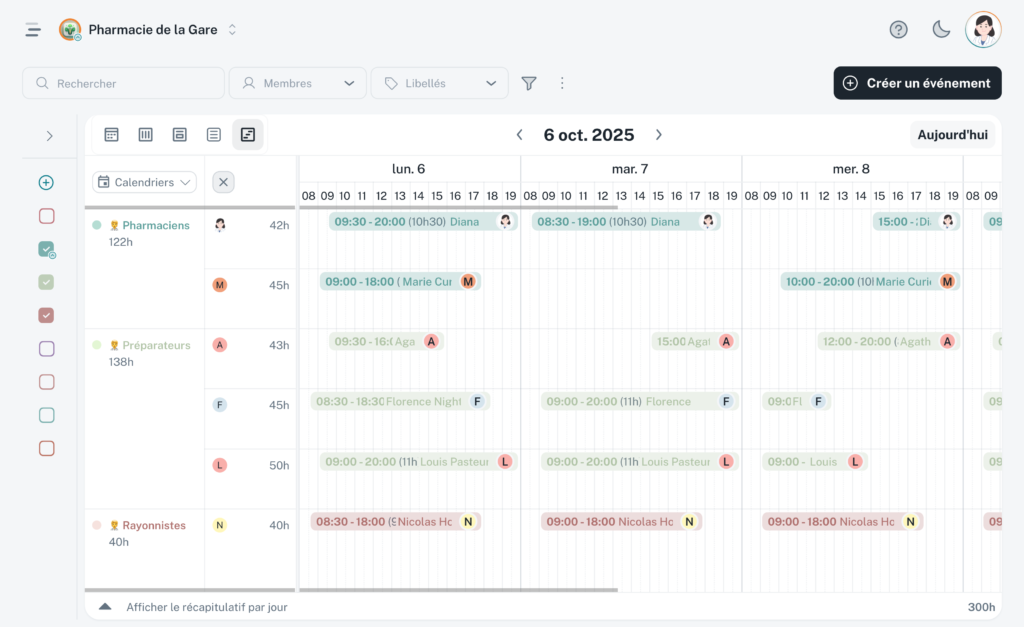This screenshot has width=1024, height=627.
Task: Open the stacked planning view
Action: (x=180, y=134)
